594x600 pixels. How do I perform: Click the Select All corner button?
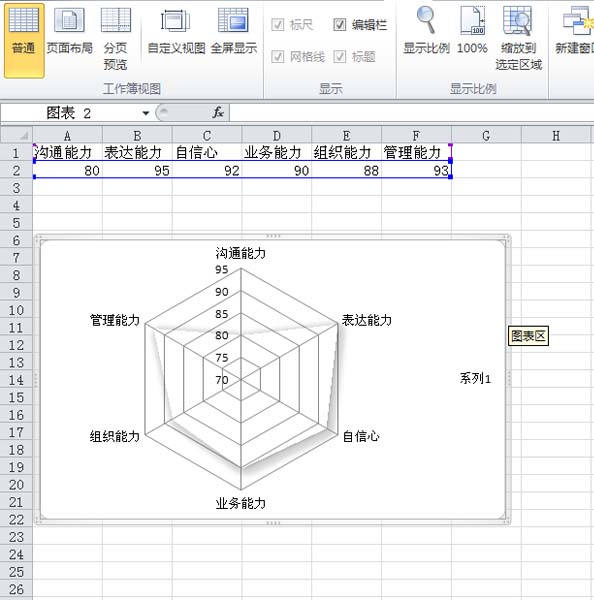16,135
